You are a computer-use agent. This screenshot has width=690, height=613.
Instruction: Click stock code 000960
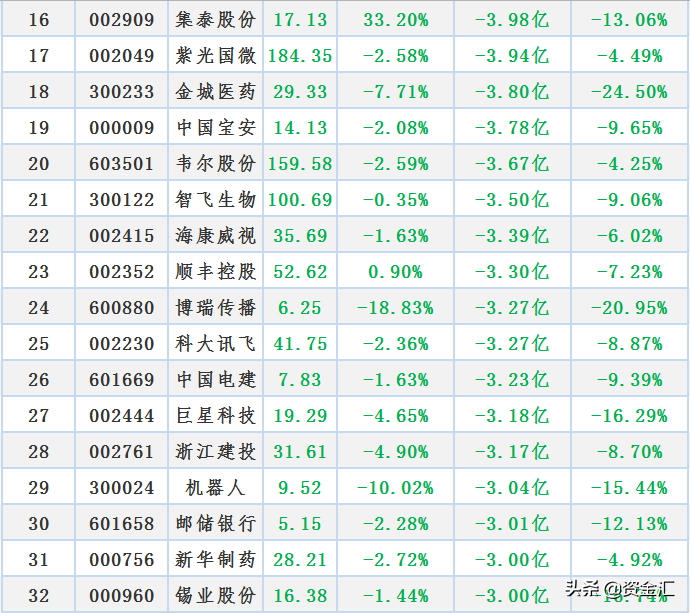tap(121, 596)
